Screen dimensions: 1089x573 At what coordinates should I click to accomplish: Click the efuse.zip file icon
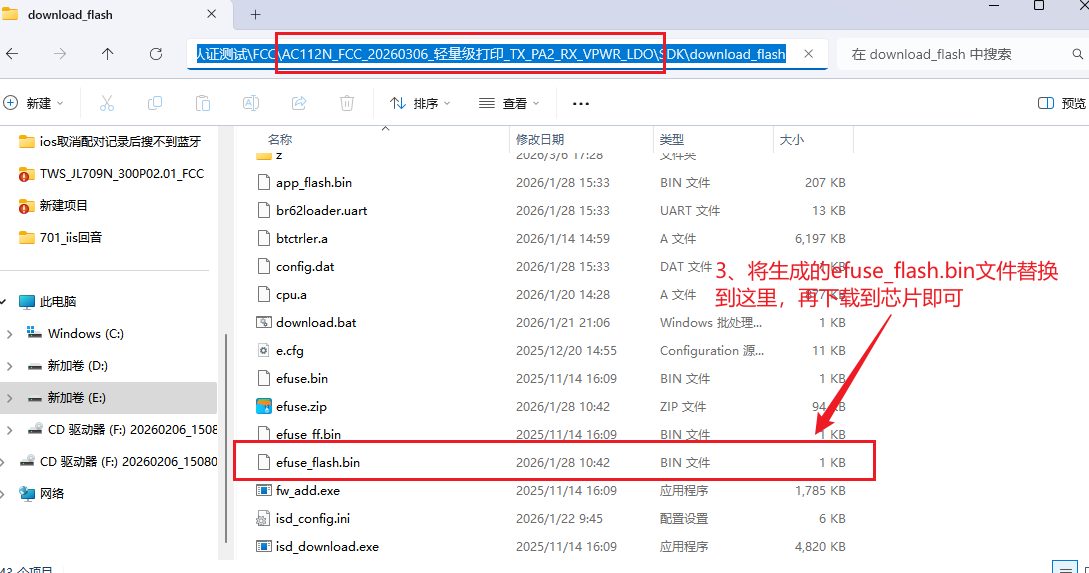(263, 406)
